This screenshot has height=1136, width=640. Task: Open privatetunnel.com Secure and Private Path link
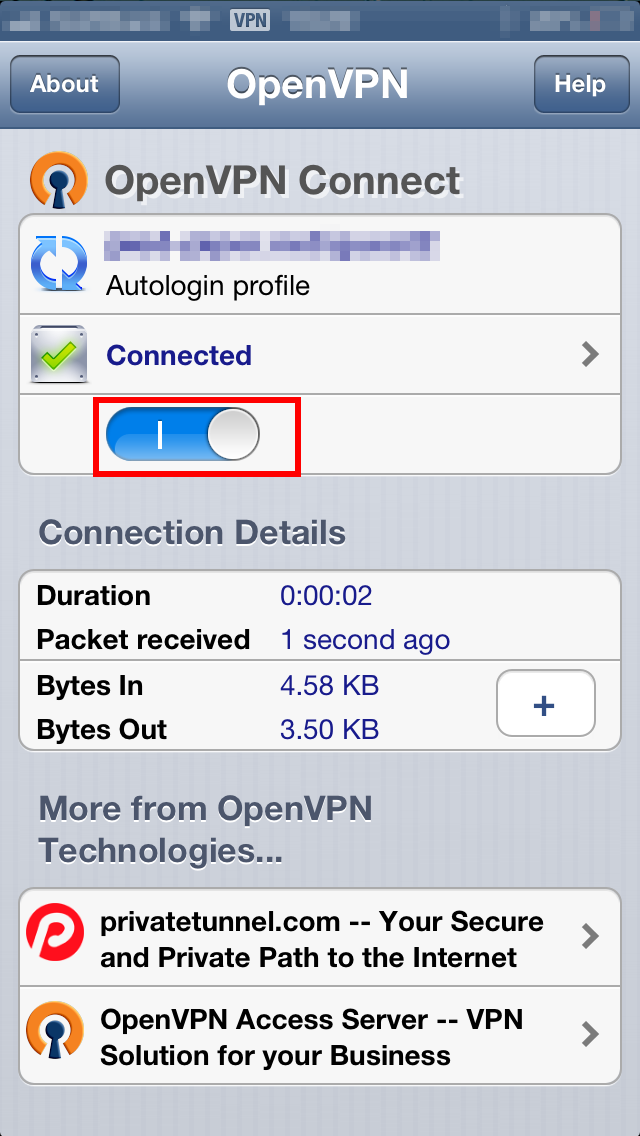click(x=320, y=937)
